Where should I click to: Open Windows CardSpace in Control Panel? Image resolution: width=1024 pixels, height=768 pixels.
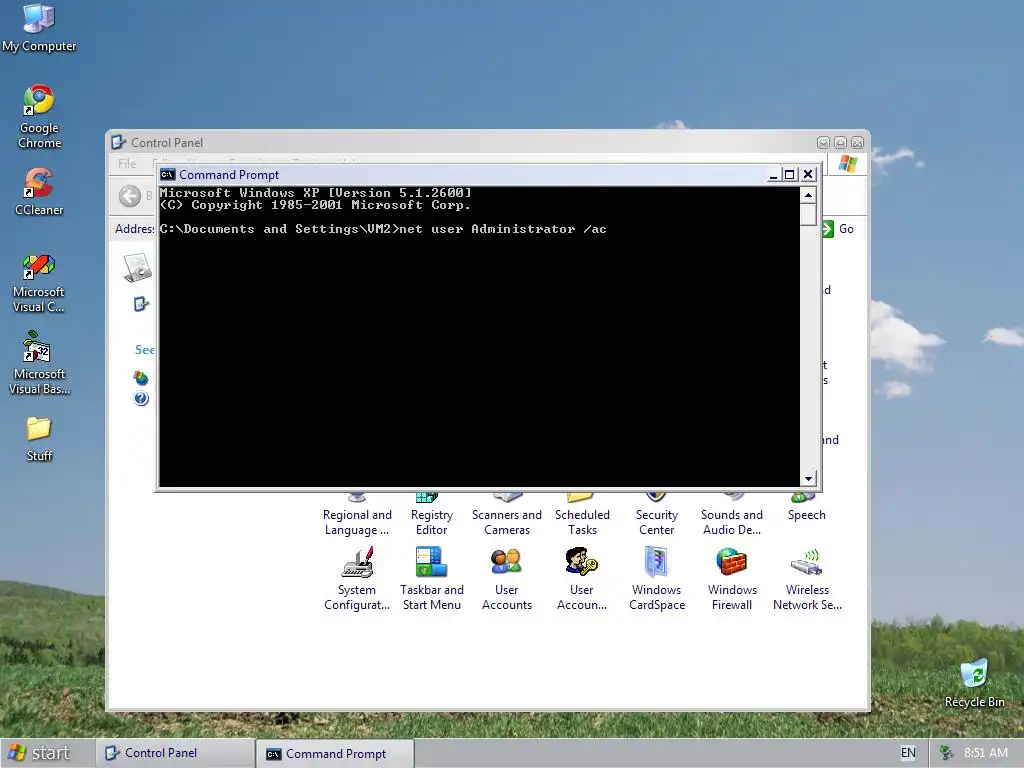click(656, 579)
